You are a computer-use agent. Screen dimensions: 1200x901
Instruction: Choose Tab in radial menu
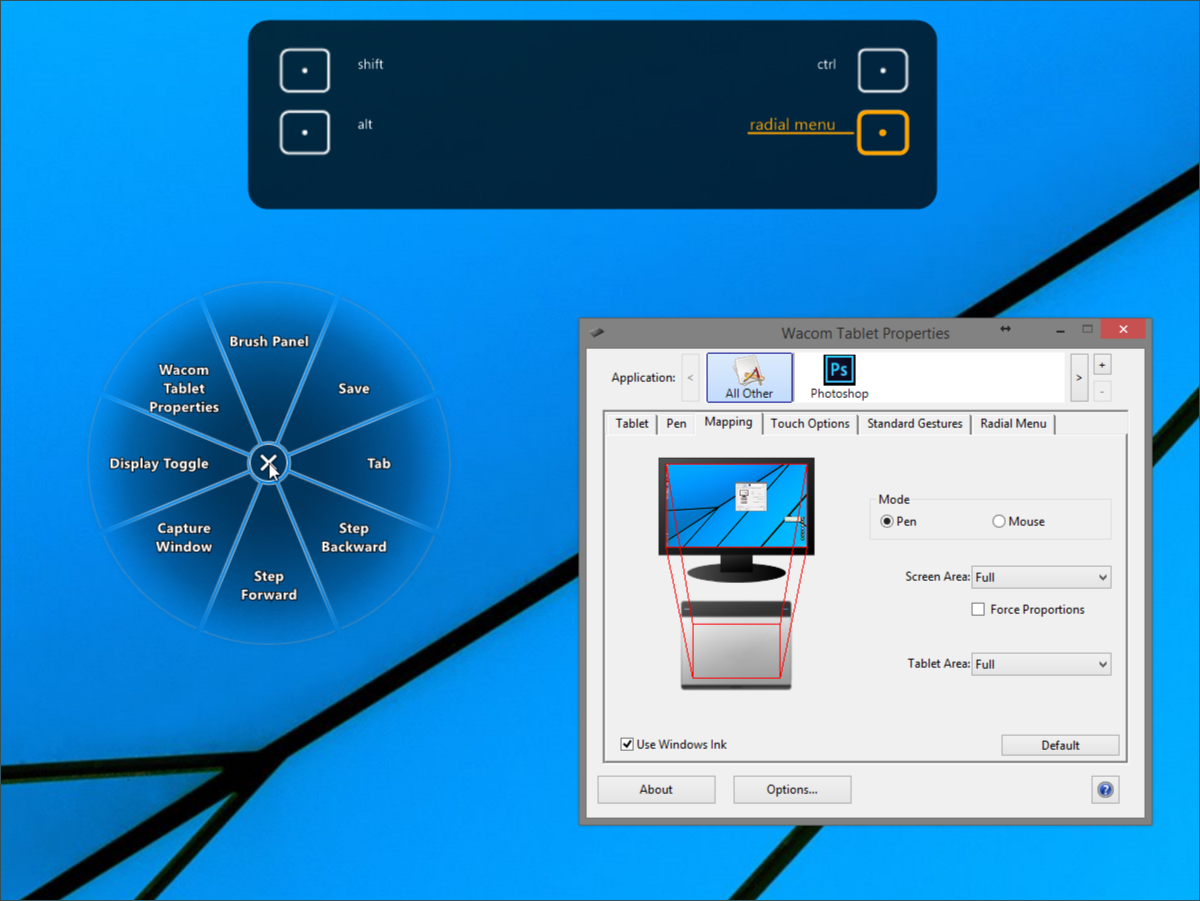pos(378,463)
